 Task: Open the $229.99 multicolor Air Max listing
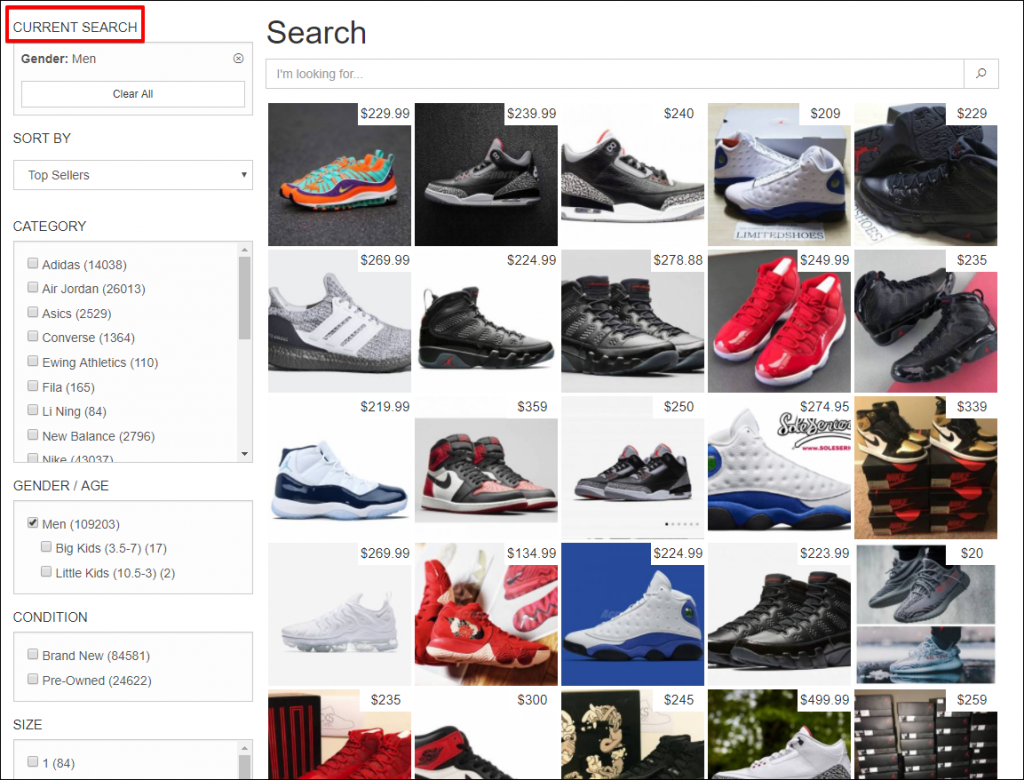tap(340, 174)
